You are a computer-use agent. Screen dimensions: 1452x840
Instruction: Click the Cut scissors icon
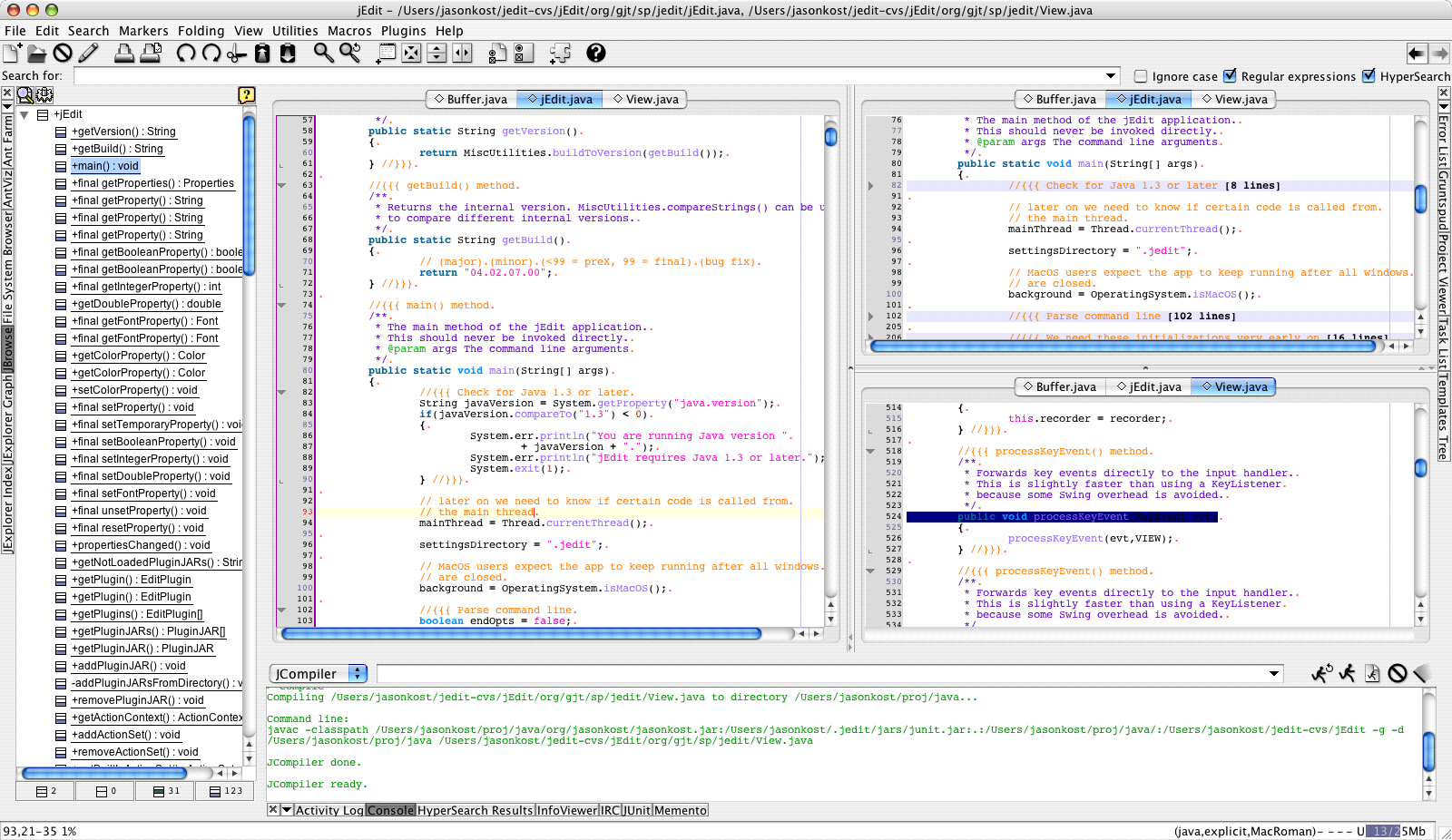(x=237, y=54)
